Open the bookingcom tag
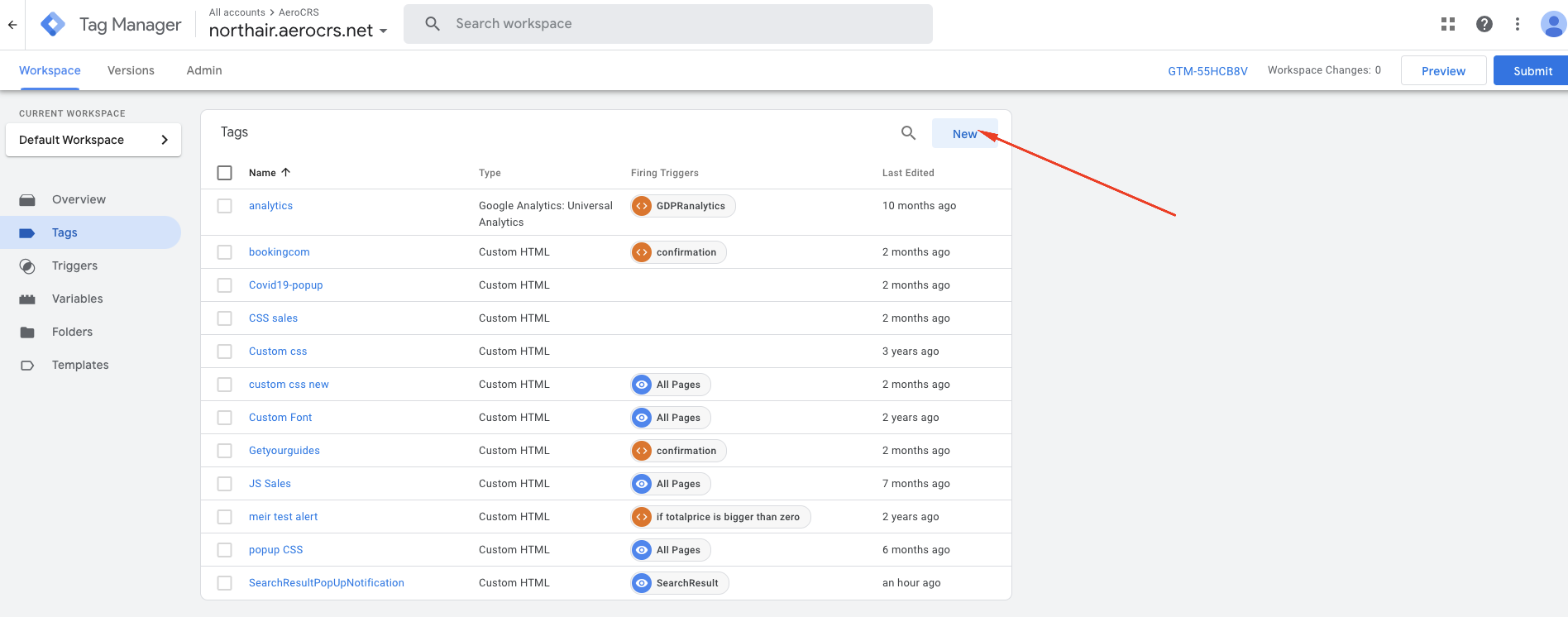This screenshot has width=1568, height=617. [280, 252]
